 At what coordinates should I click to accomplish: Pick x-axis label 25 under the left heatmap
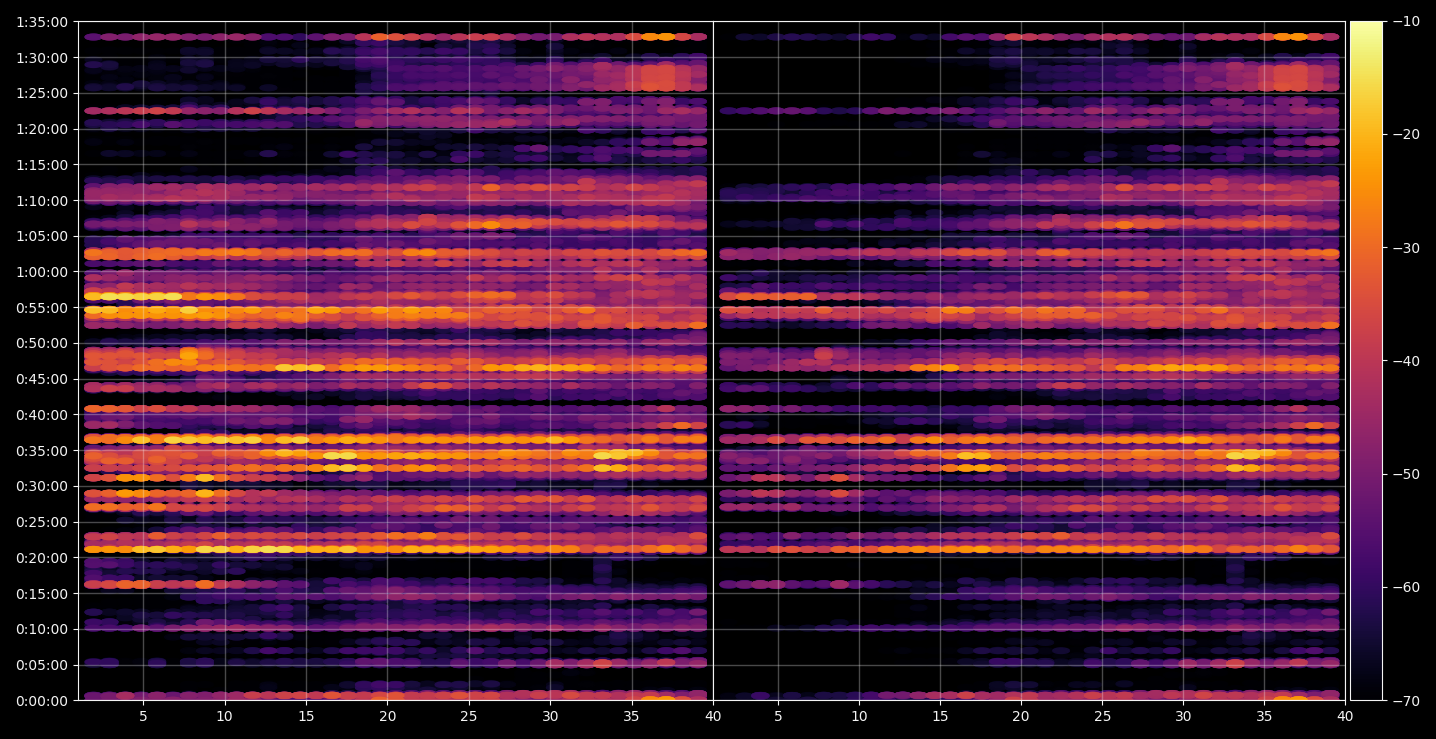pyautogui.click(x=469, y=716)
